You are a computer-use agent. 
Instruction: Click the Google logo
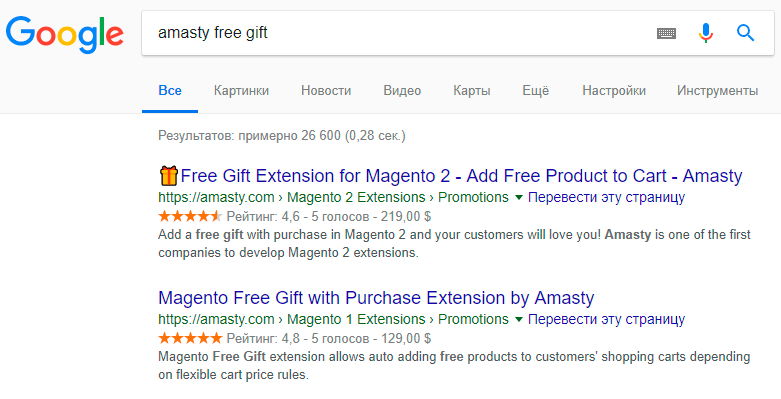click(x=65, y=34)
